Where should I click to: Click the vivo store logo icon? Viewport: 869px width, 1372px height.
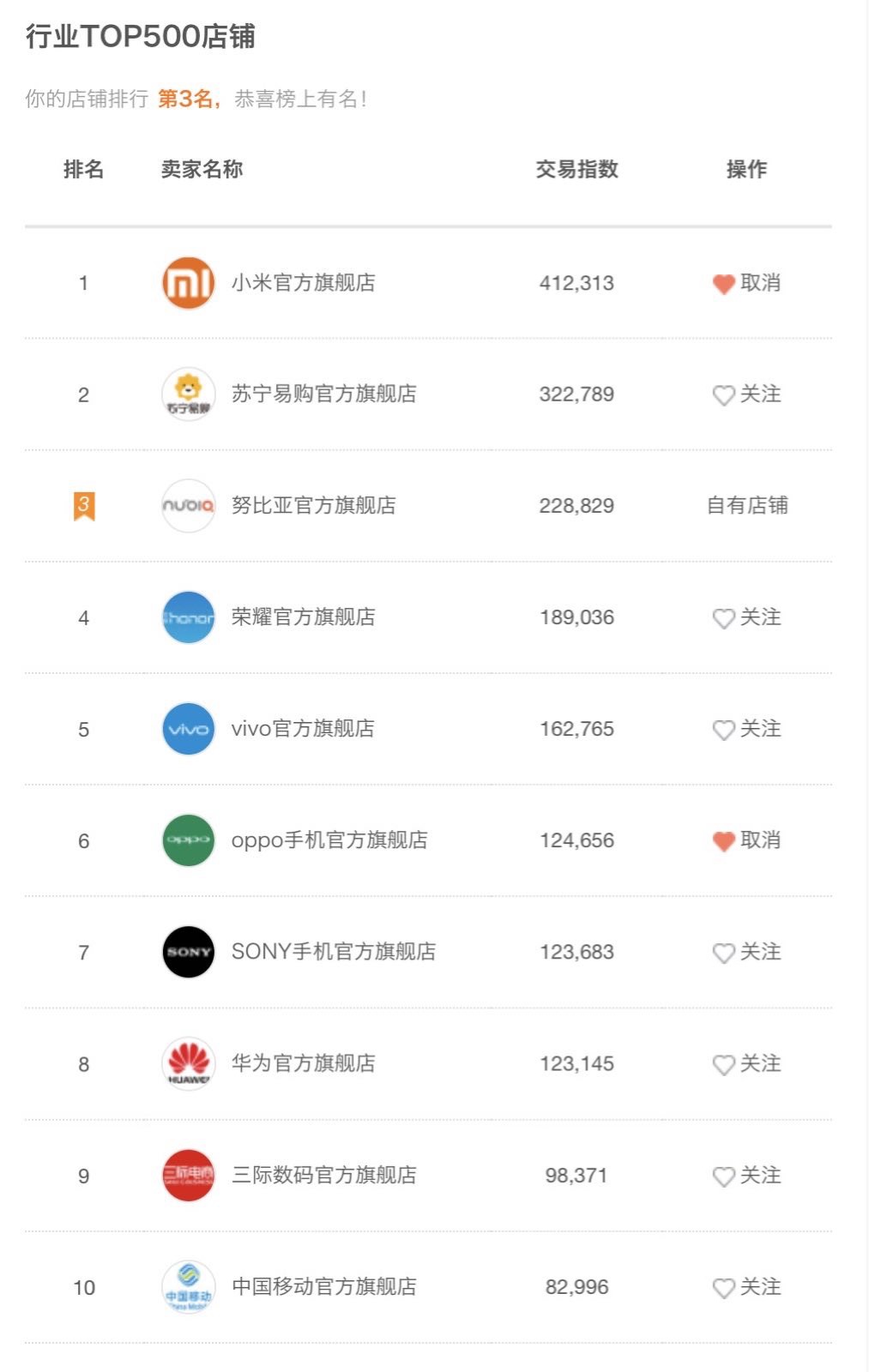coord(188,729)
